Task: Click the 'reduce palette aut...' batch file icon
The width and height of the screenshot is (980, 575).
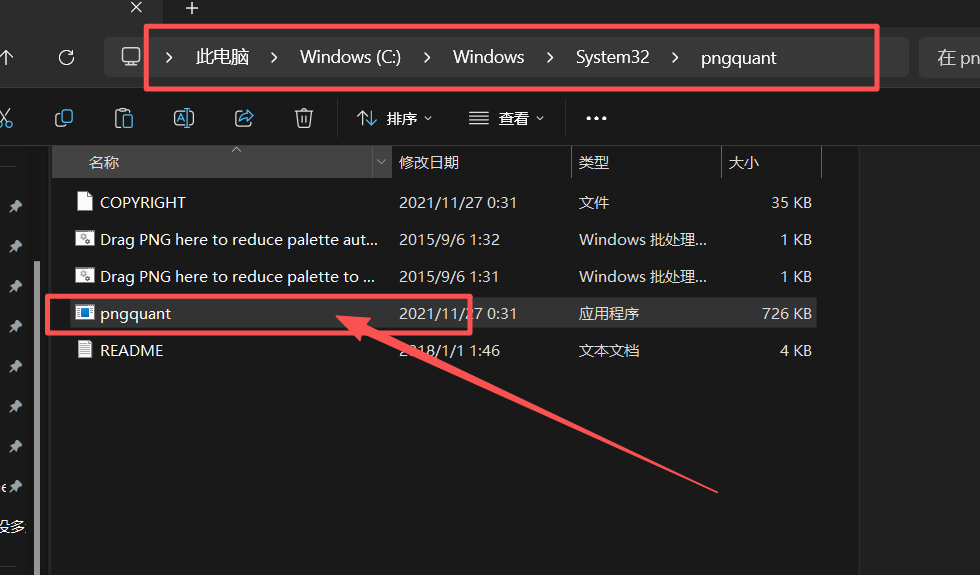Action: coord(84,239)
